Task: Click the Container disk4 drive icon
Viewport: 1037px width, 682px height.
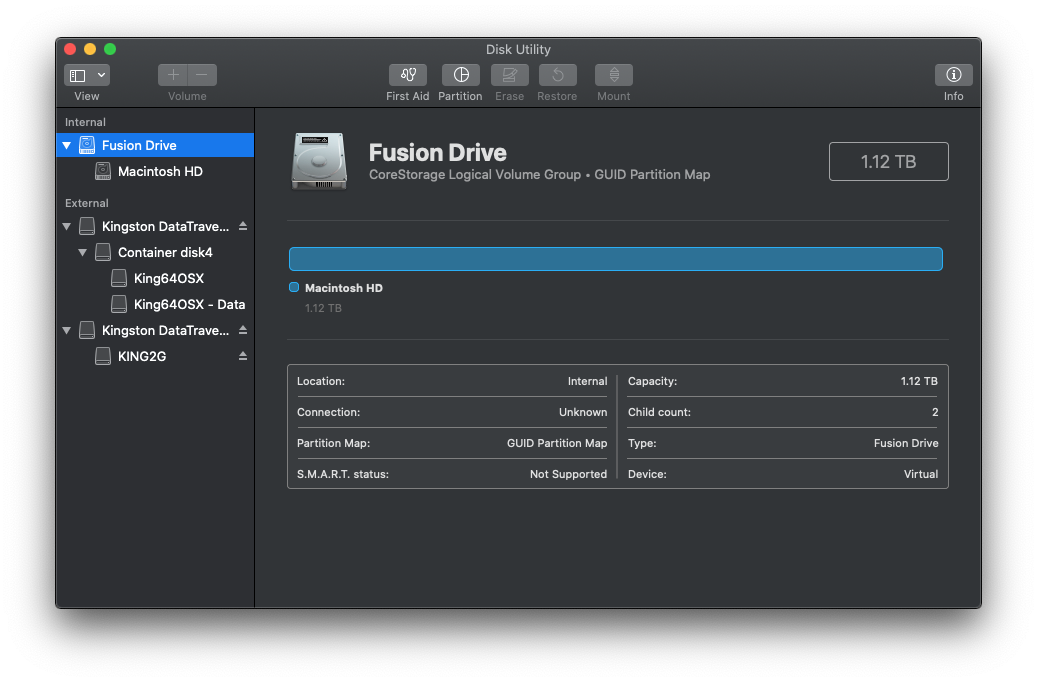Action: pos(103,253)
